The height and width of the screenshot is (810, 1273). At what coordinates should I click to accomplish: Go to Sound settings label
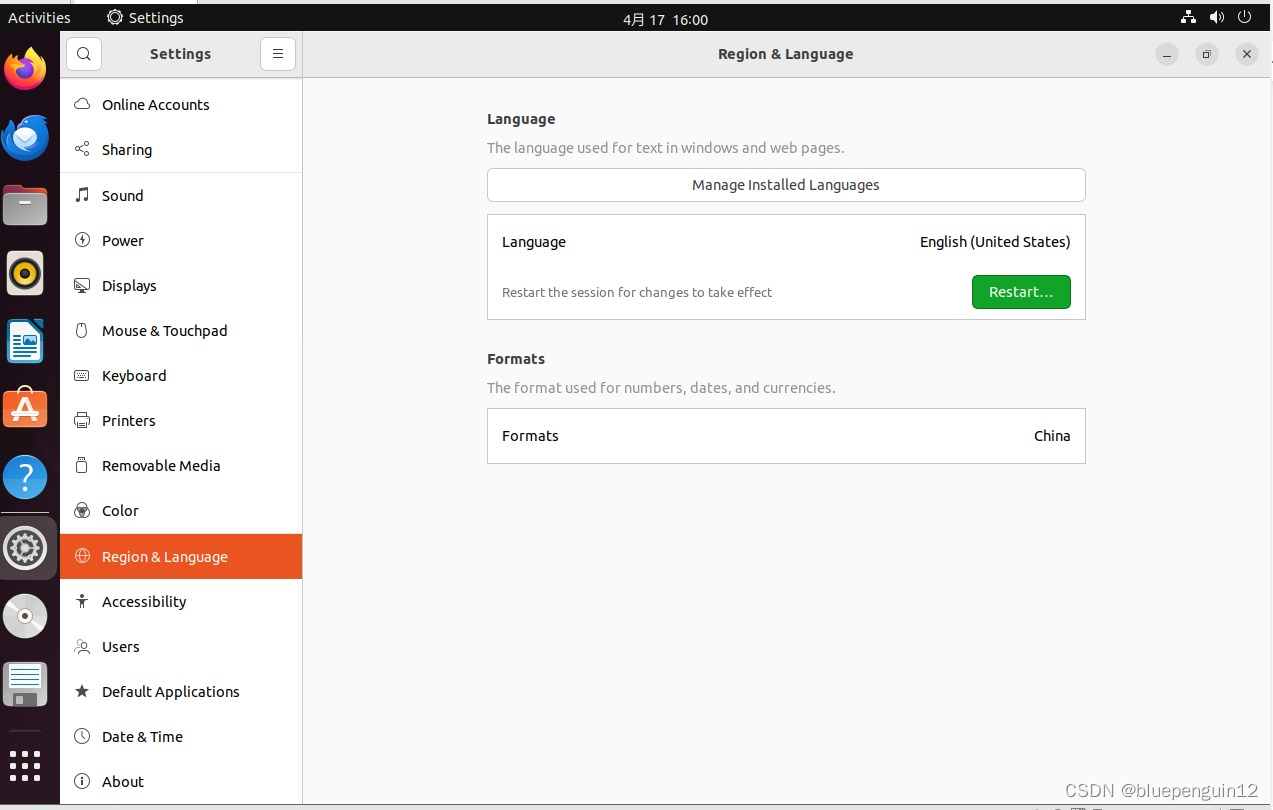(x=123, y=195)
